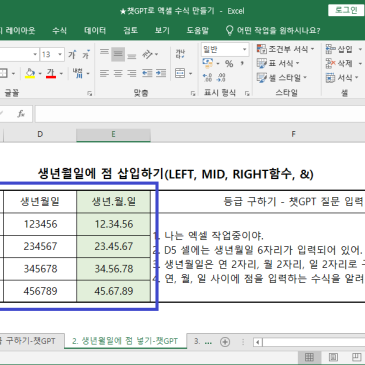365x365 pixels.
Task: Click the merge and center icon
Action: (x=180, y=73)
